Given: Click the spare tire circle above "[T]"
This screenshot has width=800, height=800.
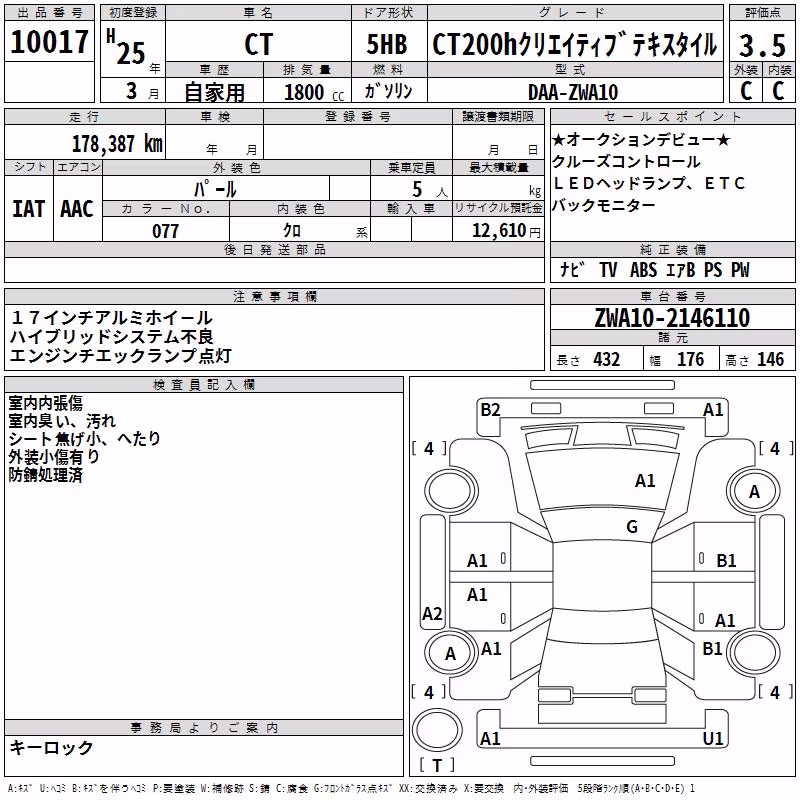Looking at the screenshot, I should coord(437,730).
